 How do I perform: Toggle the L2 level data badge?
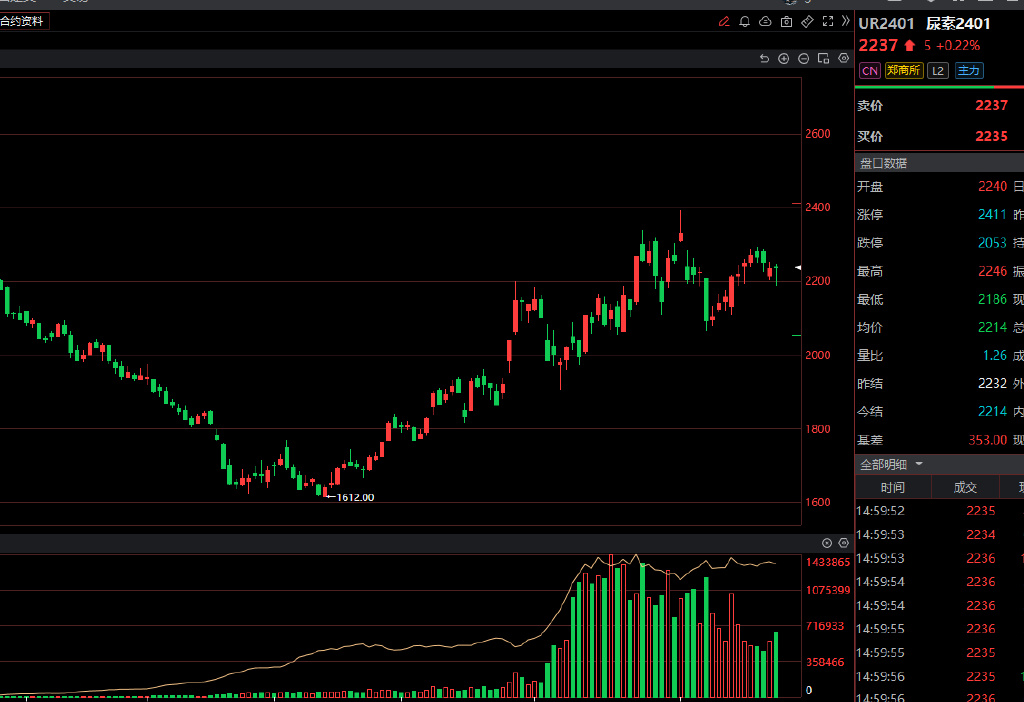point(937,71)
